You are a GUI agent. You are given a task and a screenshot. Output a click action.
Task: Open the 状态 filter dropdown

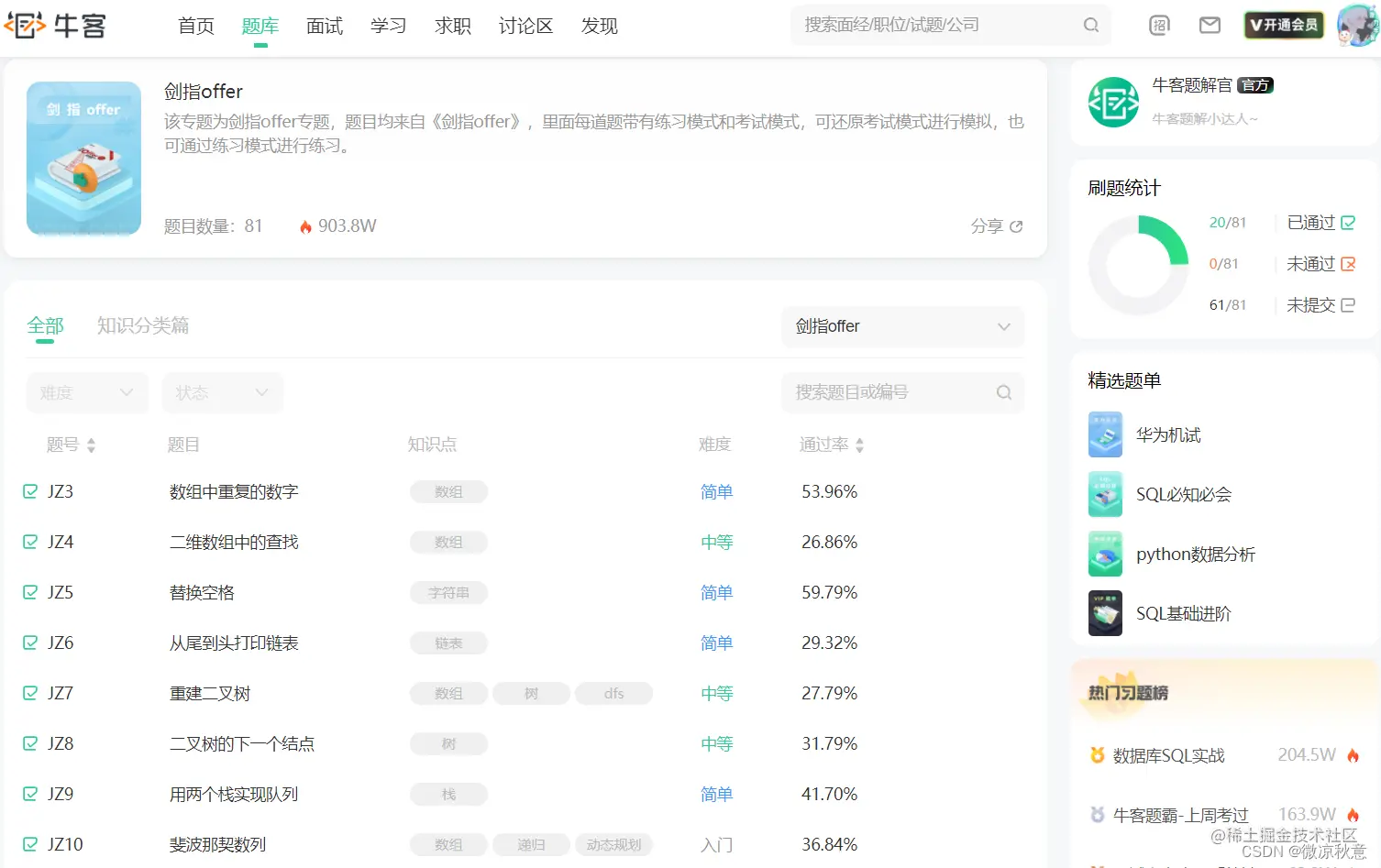pyautogui.click(x=222, y=392)
